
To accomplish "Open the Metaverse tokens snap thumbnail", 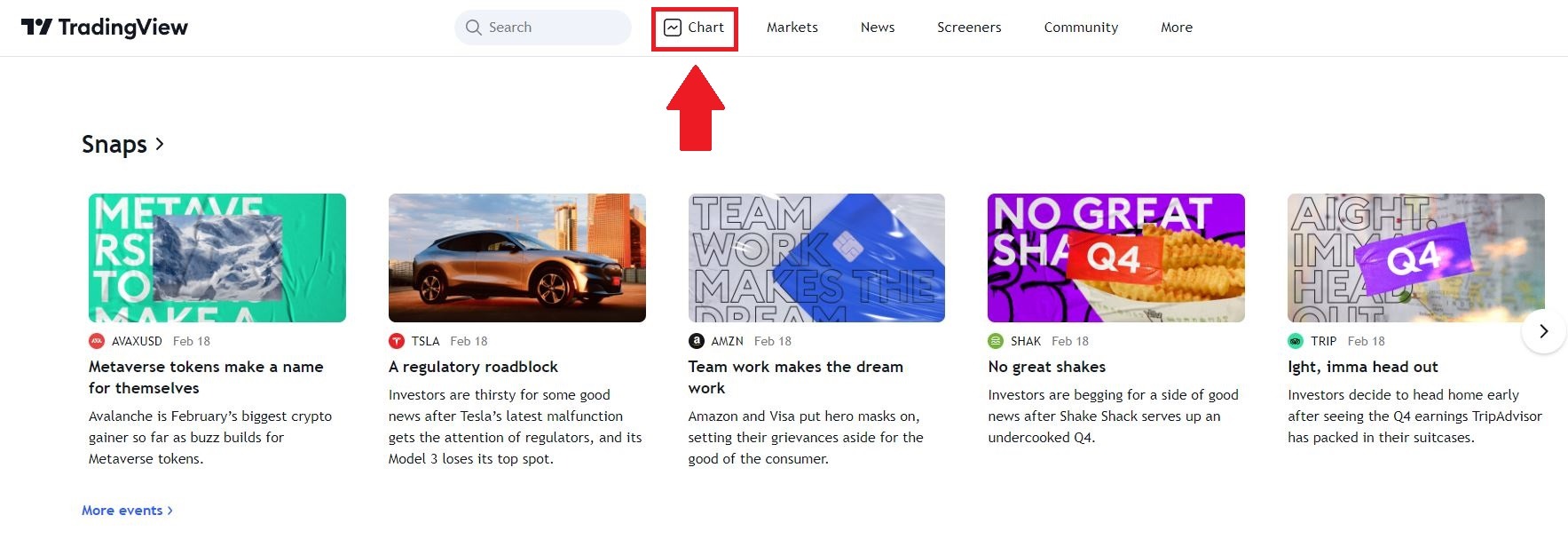I will point(217,258).
